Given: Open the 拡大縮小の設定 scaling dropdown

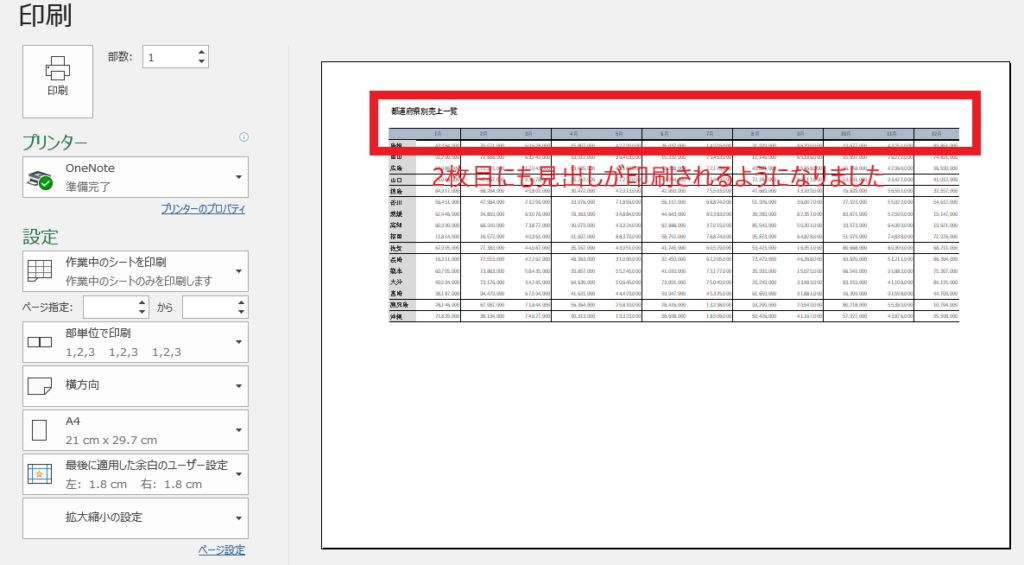Looking at the screenshot, I should [135, 518].
